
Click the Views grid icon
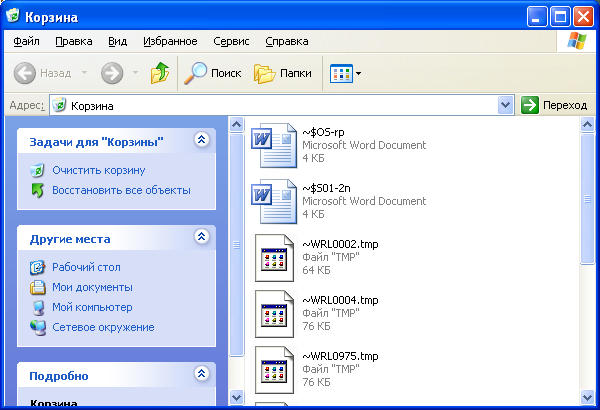pos(341,74)
